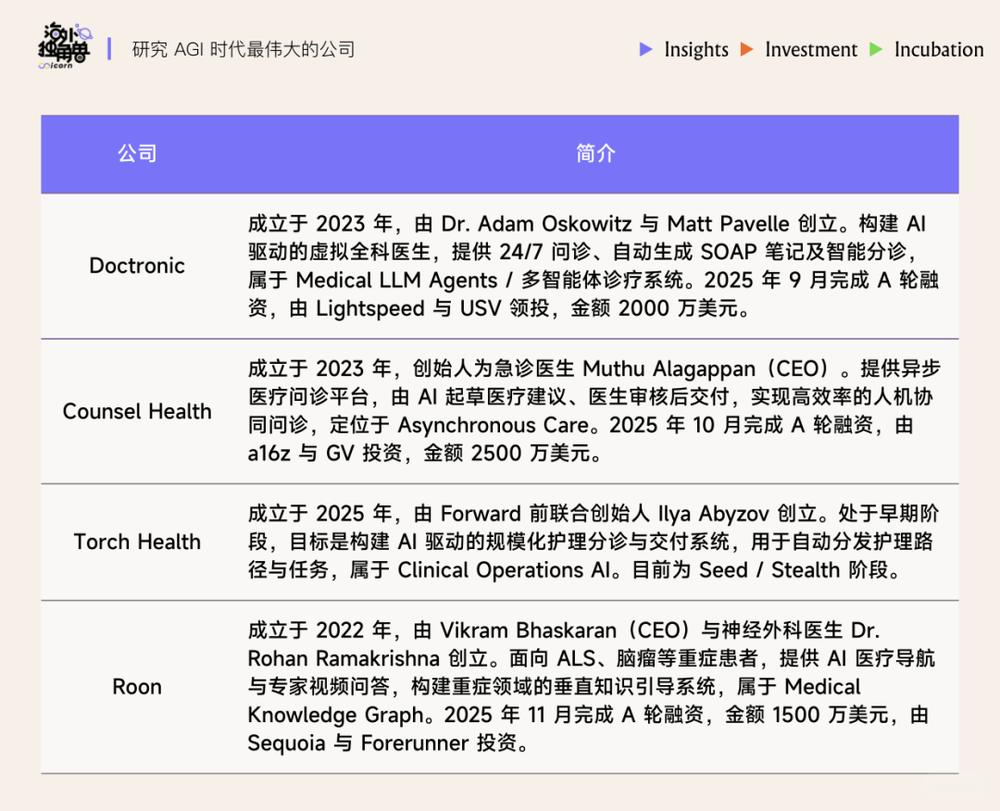1000x811 pixels.
Task: Click the purple table header bar
Action: point(500,154)
